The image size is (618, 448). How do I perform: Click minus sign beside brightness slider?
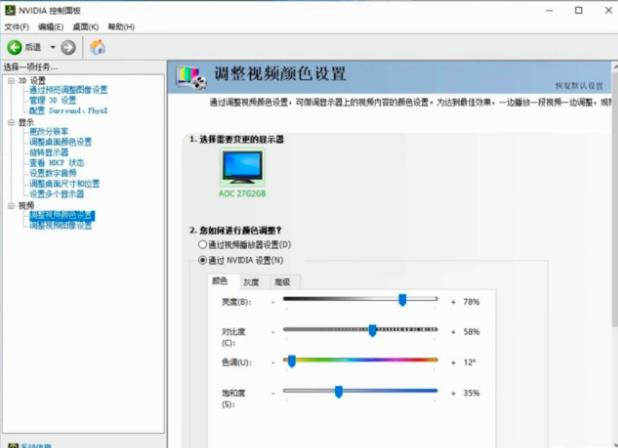[x=273, y=302]
